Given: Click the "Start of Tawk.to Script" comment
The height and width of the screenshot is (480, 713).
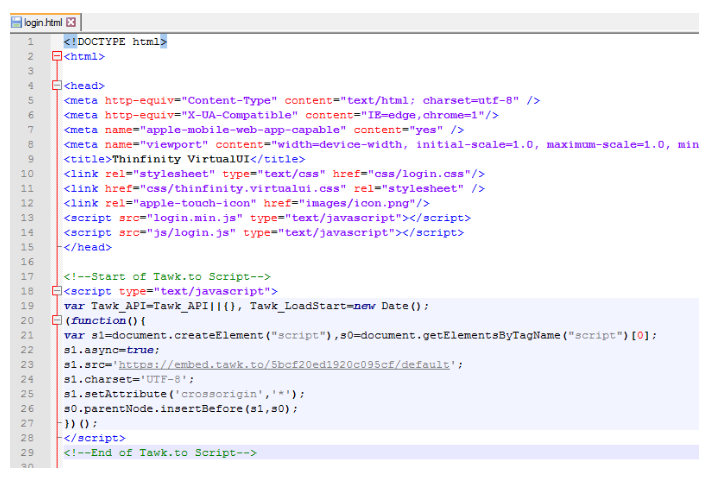Looking at the screenshot, I should [167, 276].
